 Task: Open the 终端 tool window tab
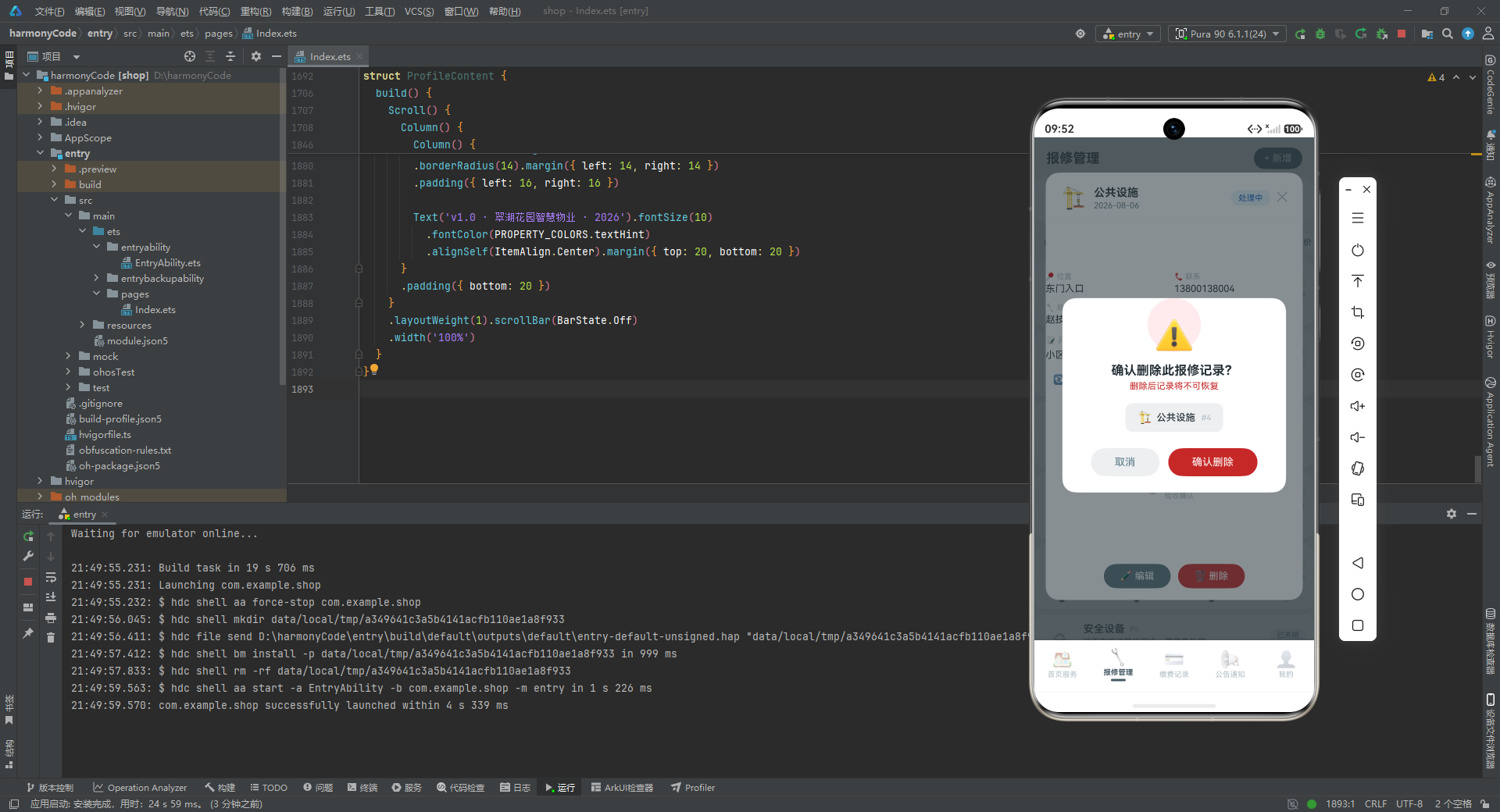coord(362,787)
